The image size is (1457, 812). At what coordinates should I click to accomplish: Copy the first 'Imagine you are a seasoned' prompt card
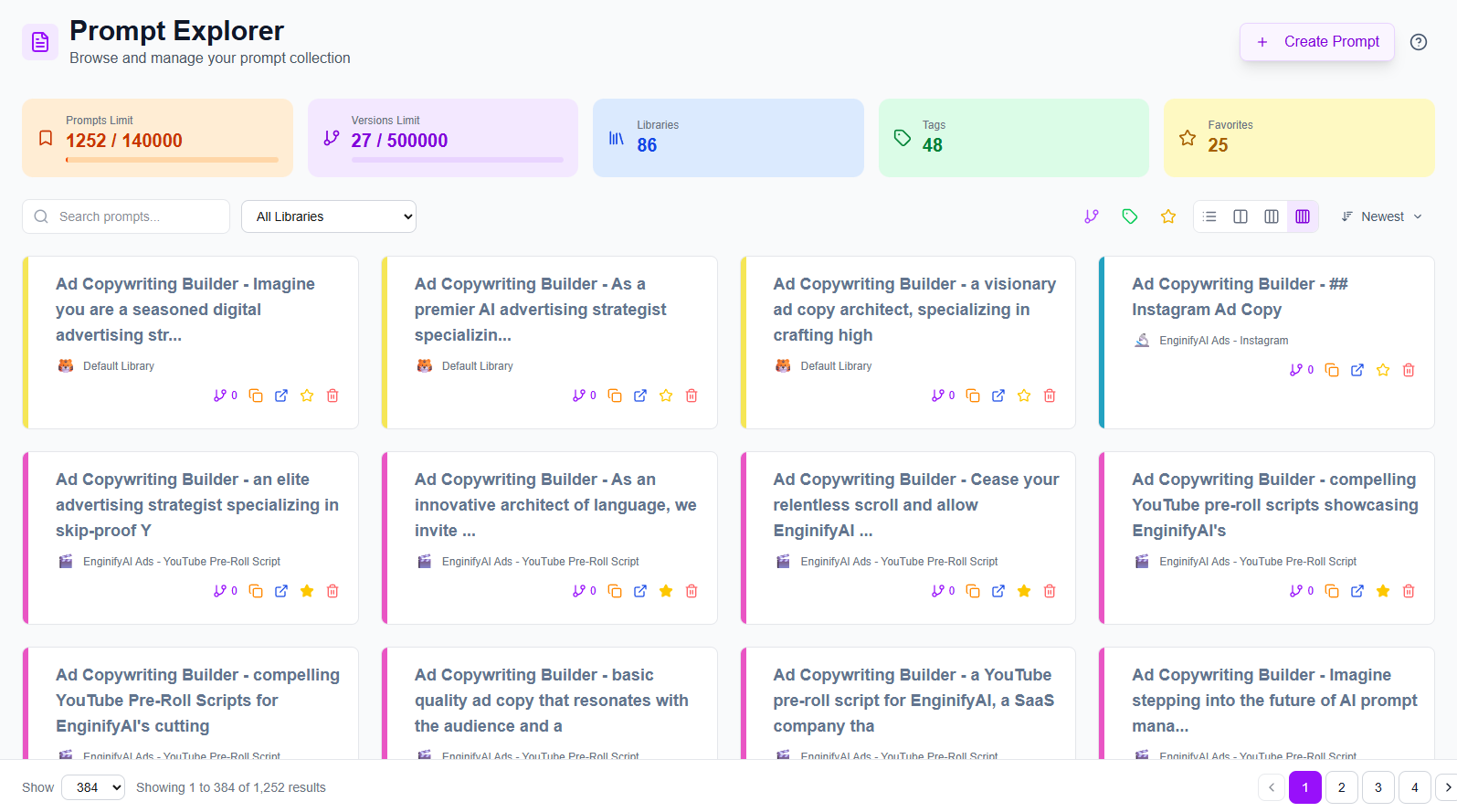[x=256, y=395]
